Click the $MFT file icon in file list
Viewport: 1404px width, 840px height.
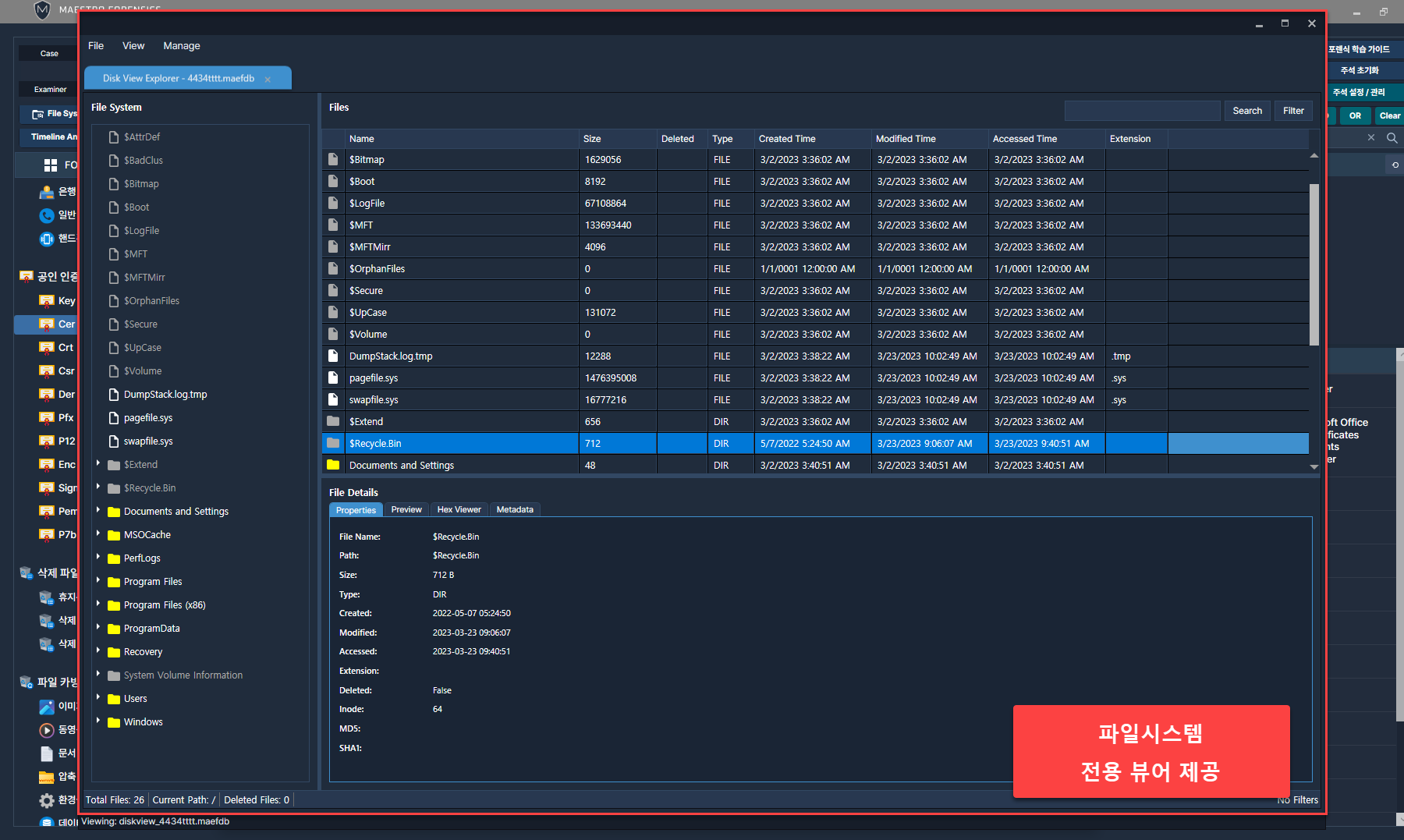point(333,225)
